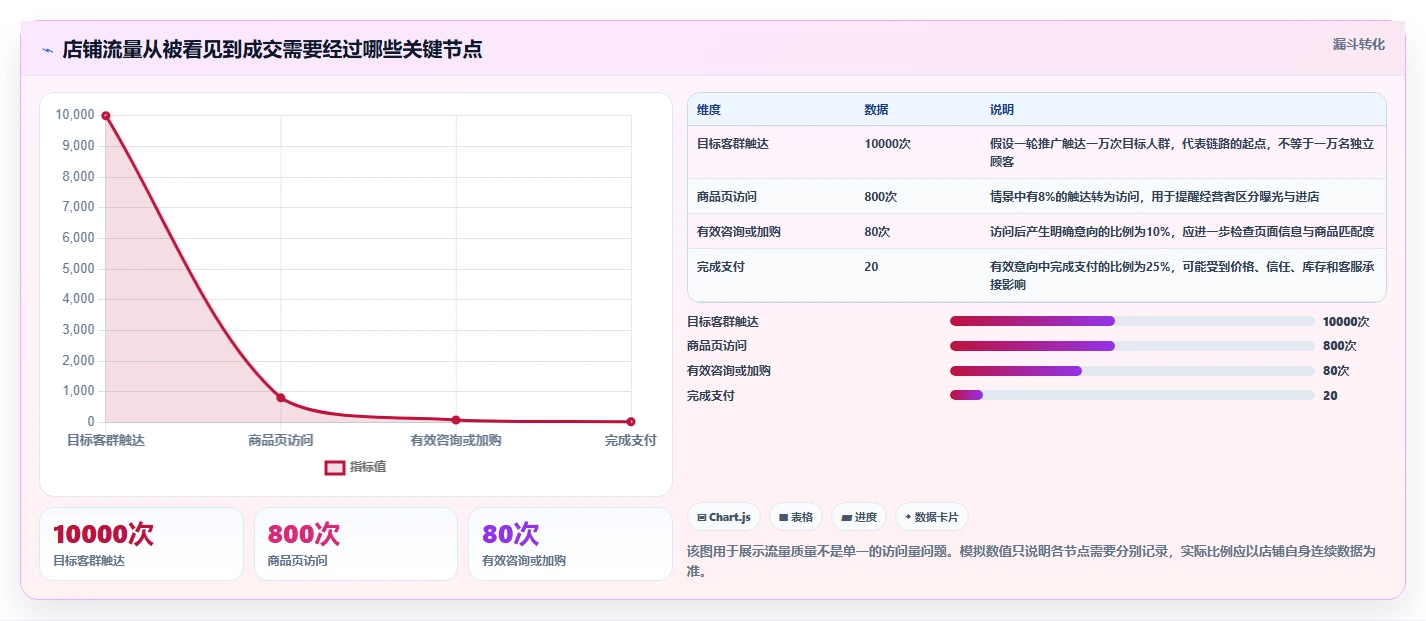Viewport: 1426px width, 621px height.
Task: Select the 表格 chip
Action: coord(796,517)
